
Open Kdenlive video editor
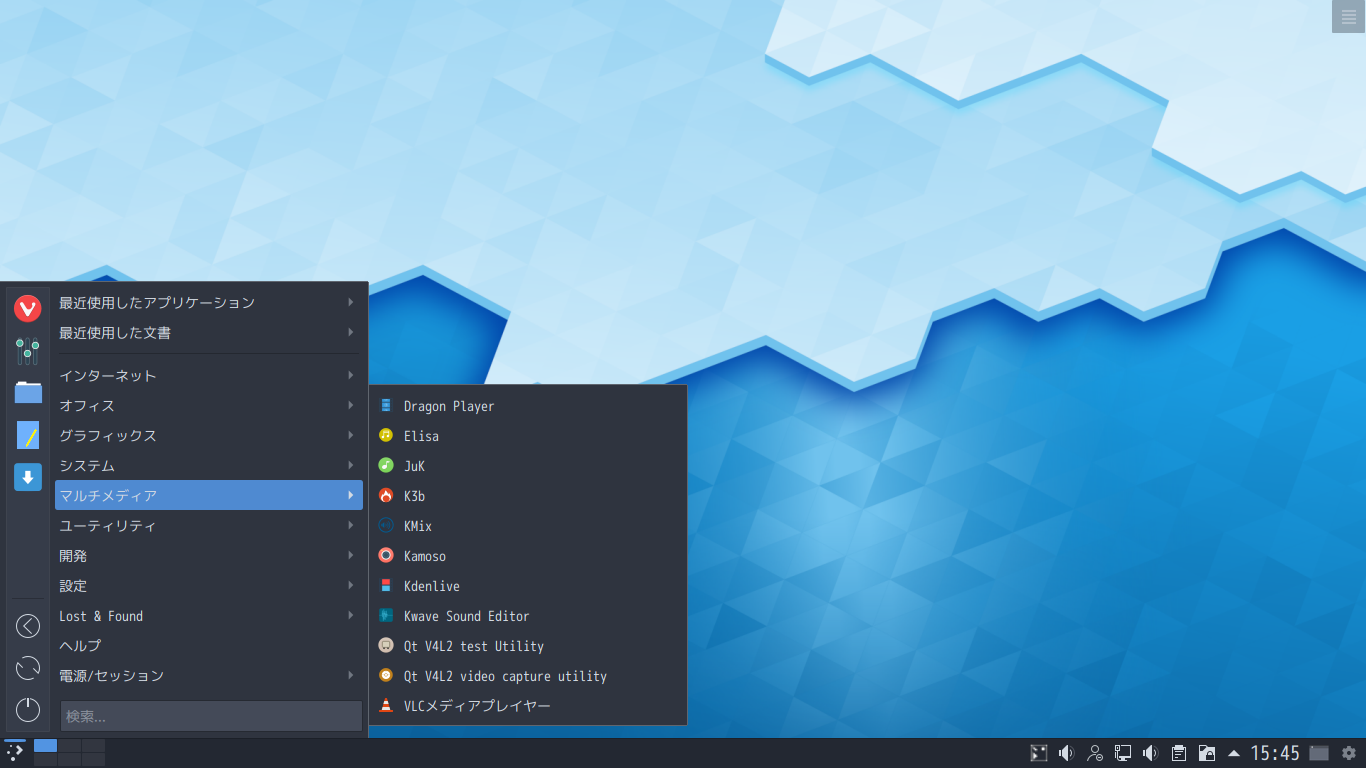tap(528, 586)
